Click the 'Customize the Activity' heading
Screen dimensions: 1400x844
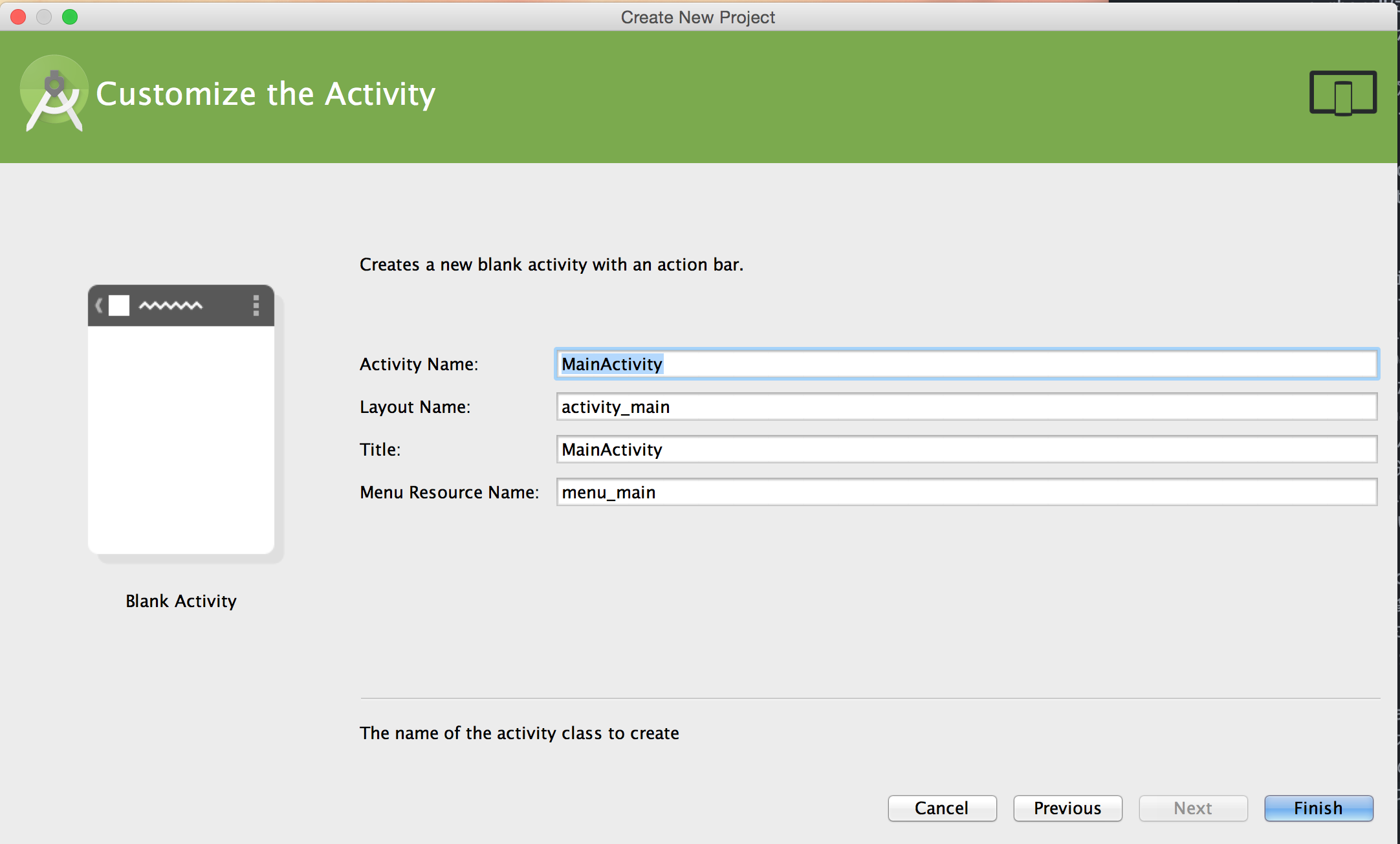(266, 94)
